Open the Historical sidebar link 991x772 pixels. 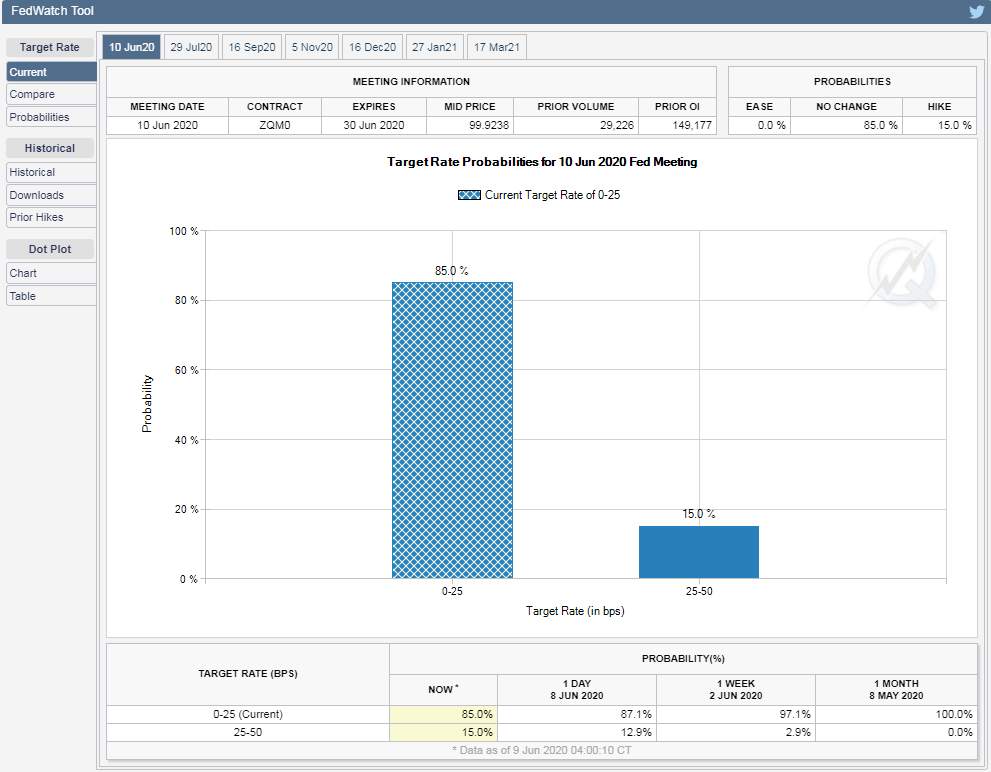tap(51, 172)
